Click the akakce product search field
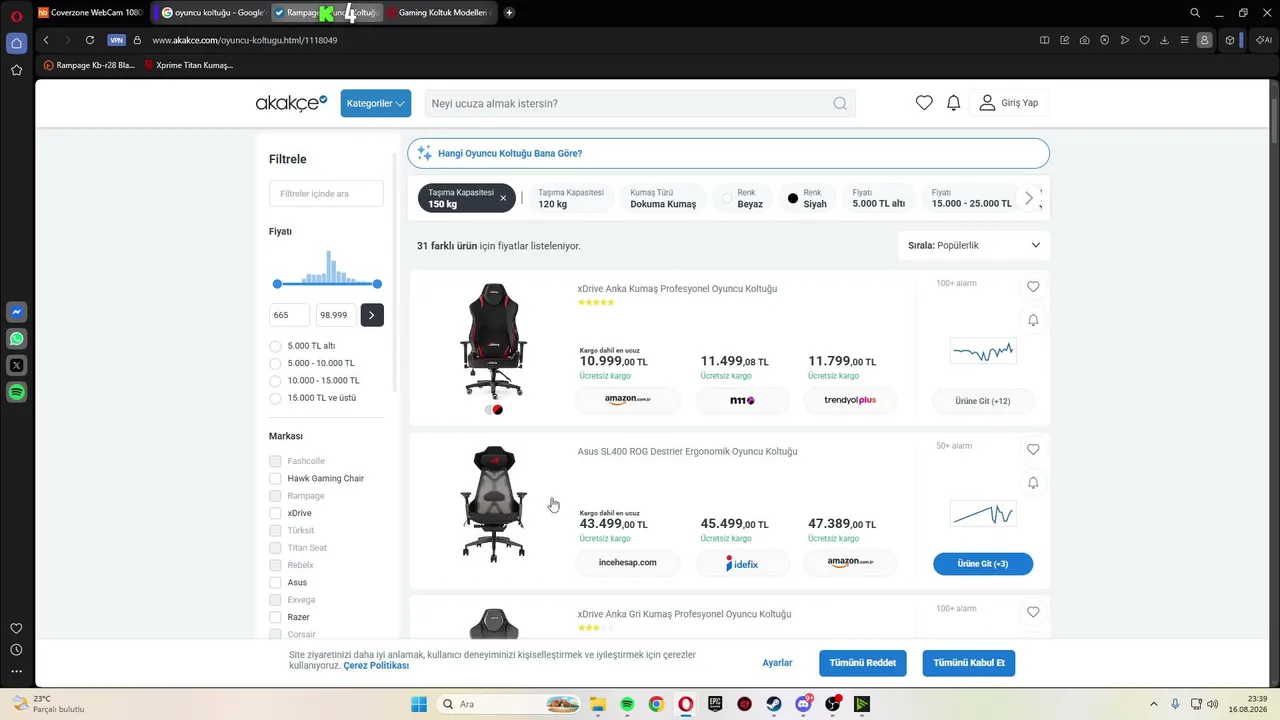Viewport: 1280px width, 720px height. point(640,103)
